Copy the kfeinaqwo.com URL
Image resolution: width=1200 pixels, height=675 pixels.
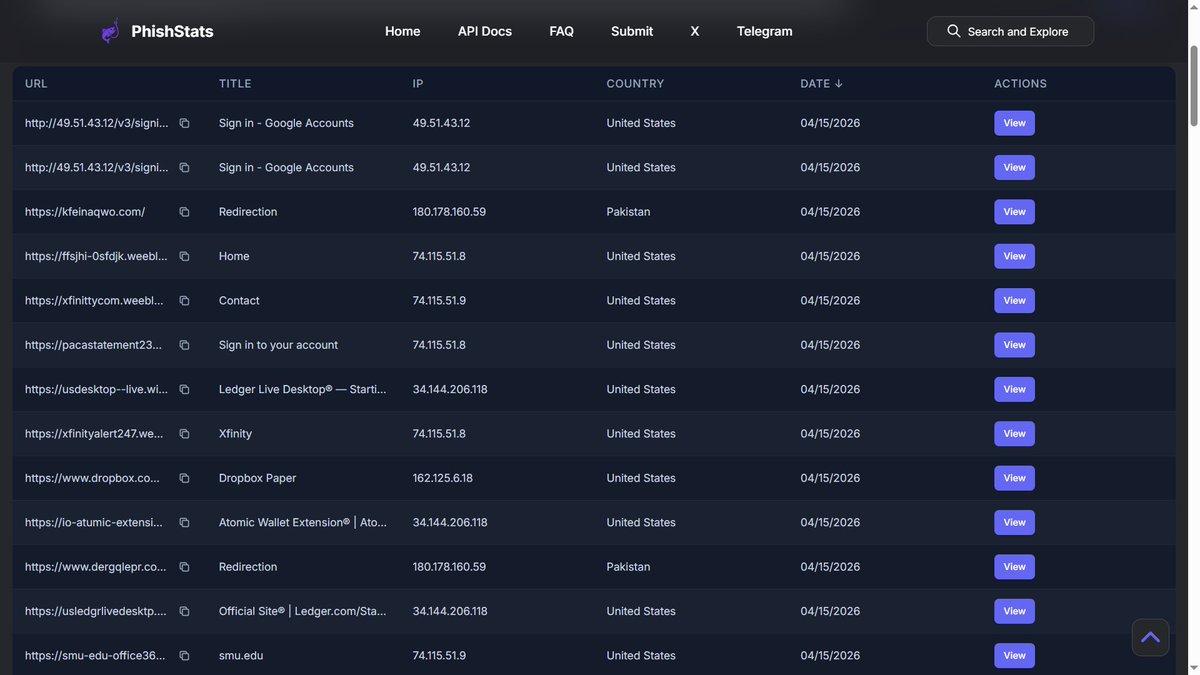184,212
